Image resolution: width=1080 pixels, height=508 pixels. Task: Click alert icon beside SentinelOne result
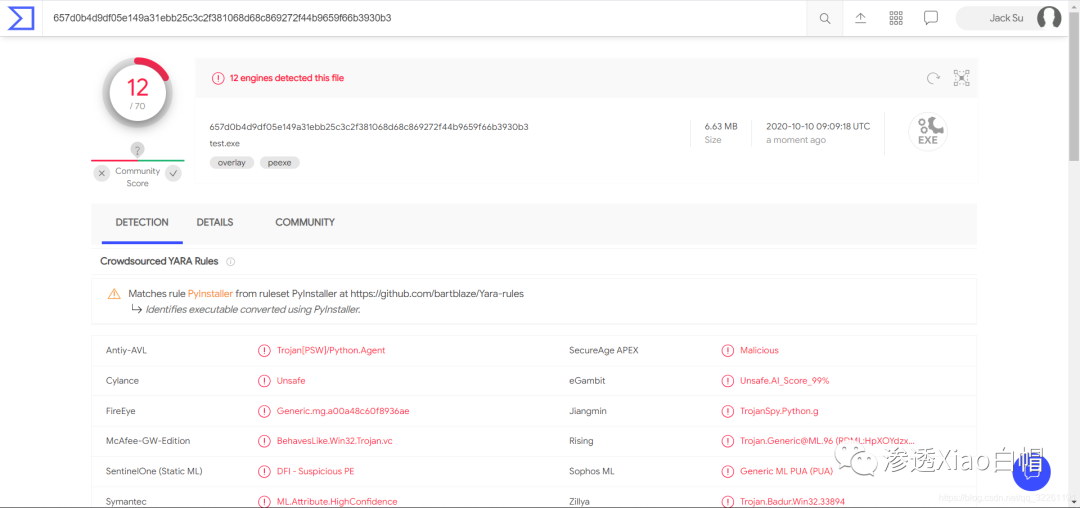tap(264, 472)
